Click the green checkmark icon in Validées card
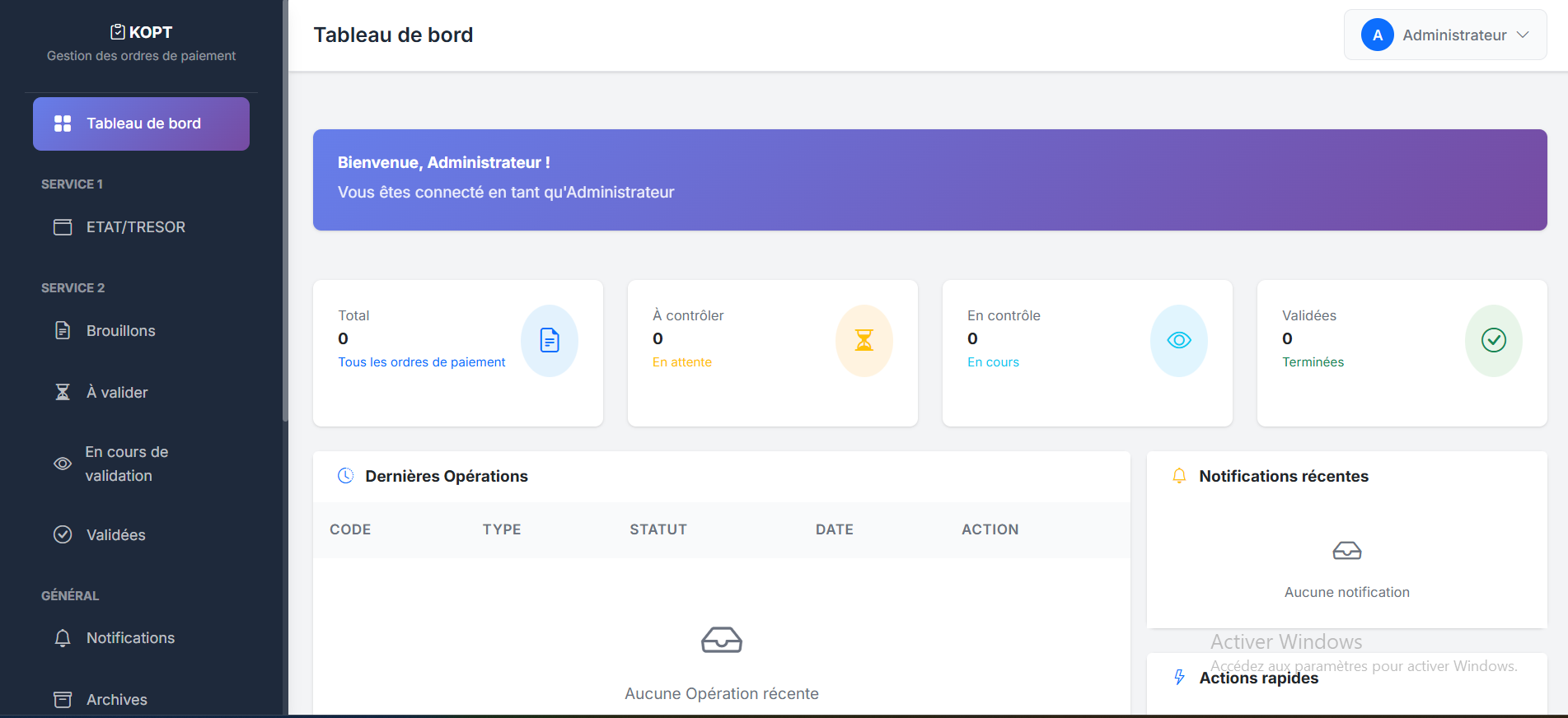Image resolution: width=1568 pixels, height=718 pixels. coord(1493,340)
